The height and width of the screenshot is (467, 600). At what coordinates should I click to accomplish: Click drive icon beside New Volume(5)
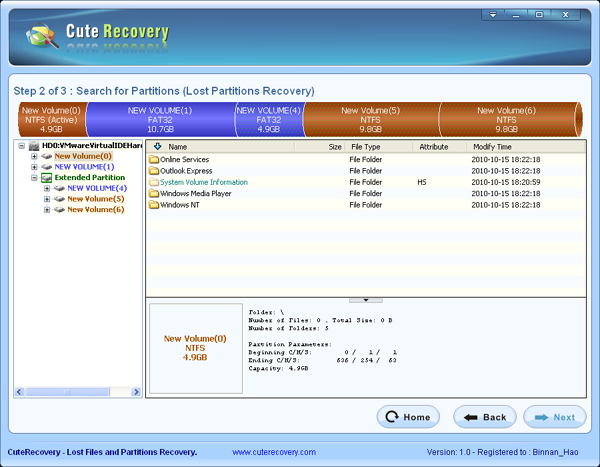tap(59, 199)
